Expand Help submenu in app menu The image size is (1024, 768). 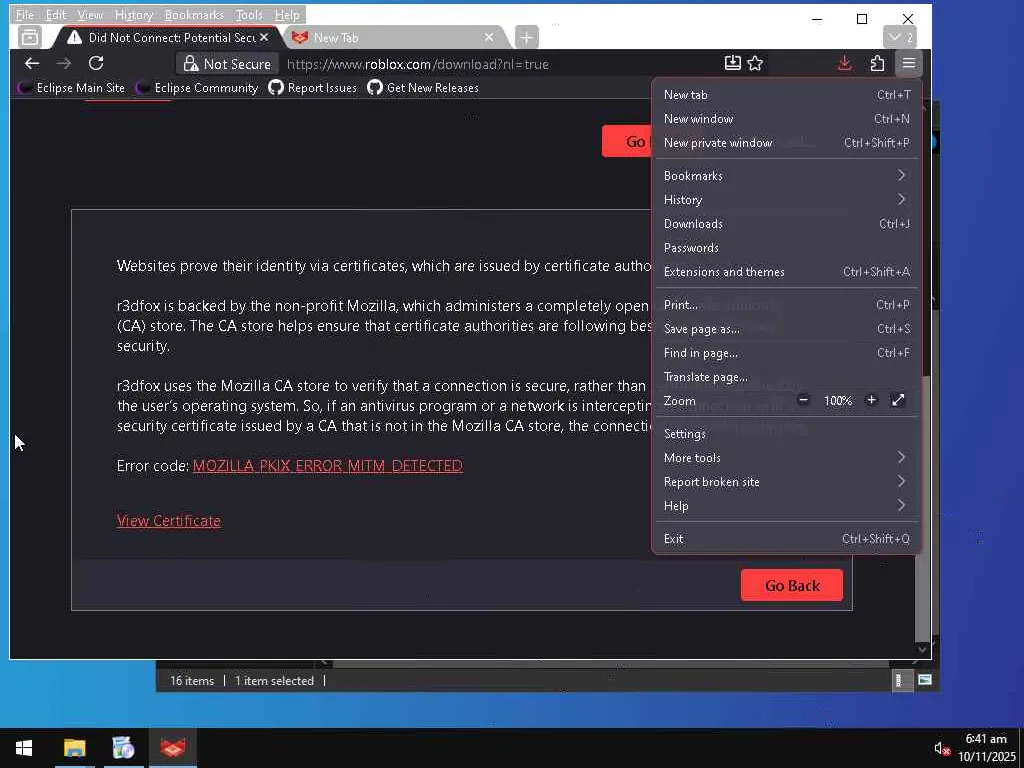tap(786, 506)
